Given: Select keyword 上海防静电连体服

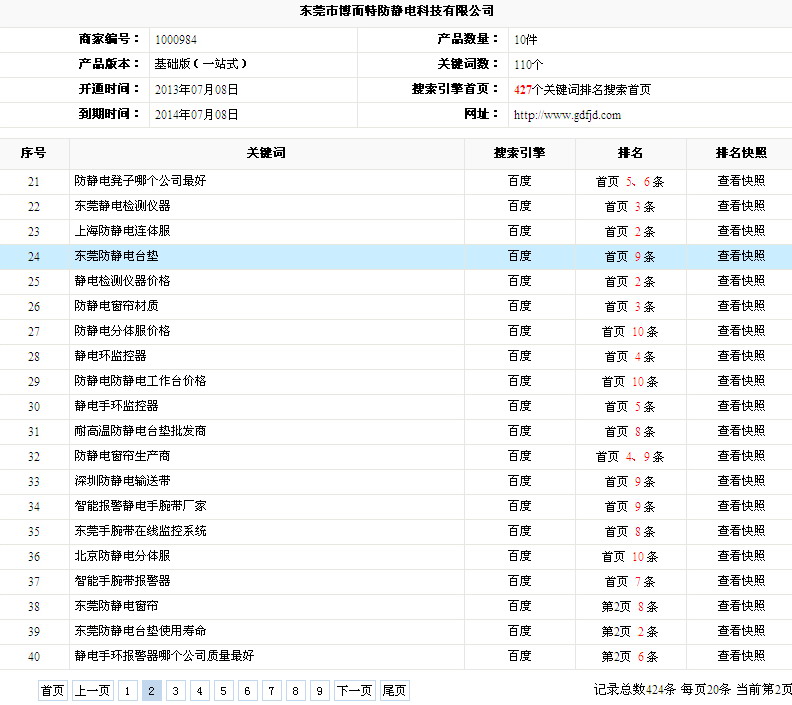Looking at the screenshot, I should click(x=122, y=231).
